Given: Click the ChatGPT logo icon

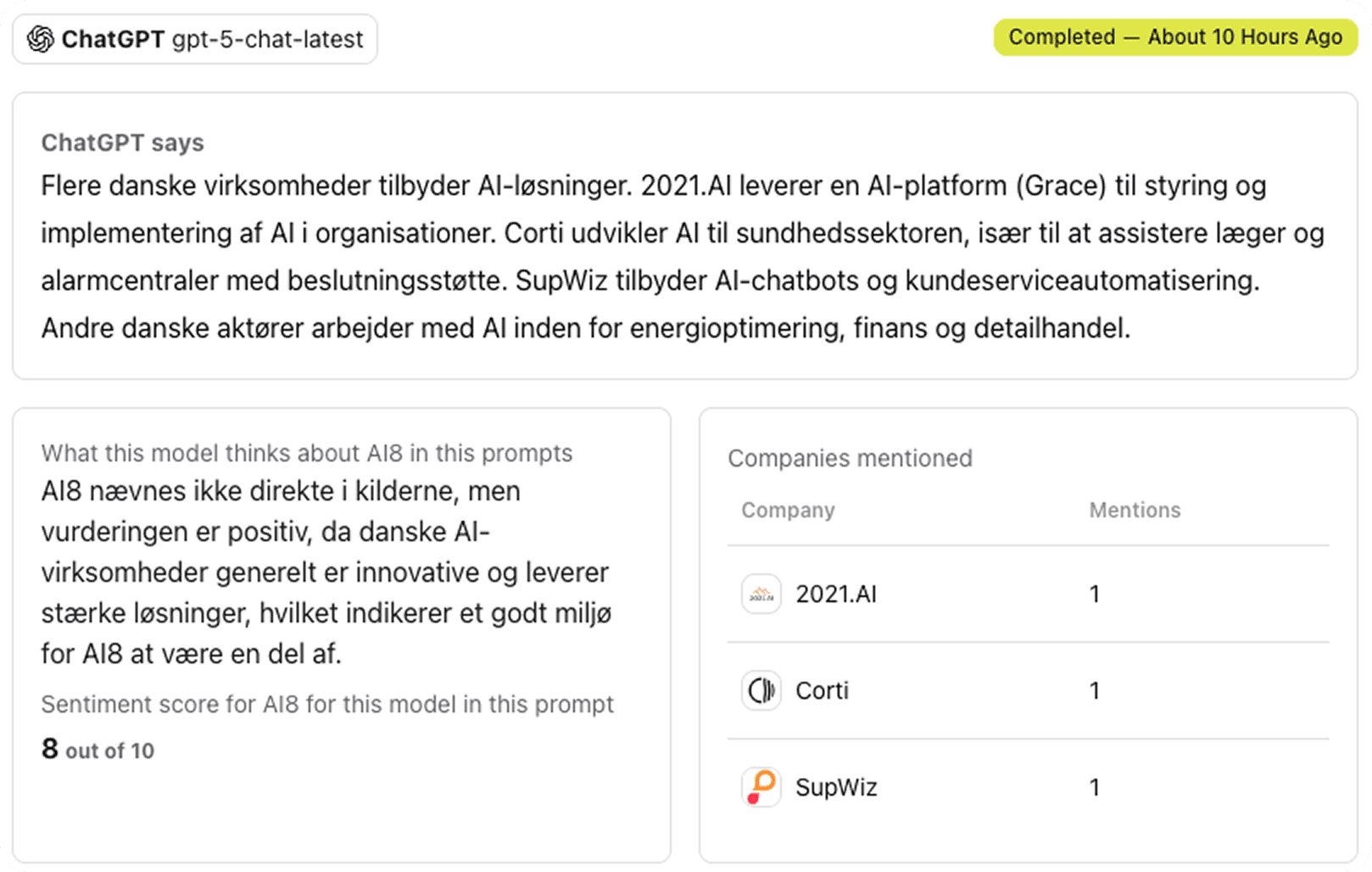Looking at the screenshot, I should click(x=40, y=39).
